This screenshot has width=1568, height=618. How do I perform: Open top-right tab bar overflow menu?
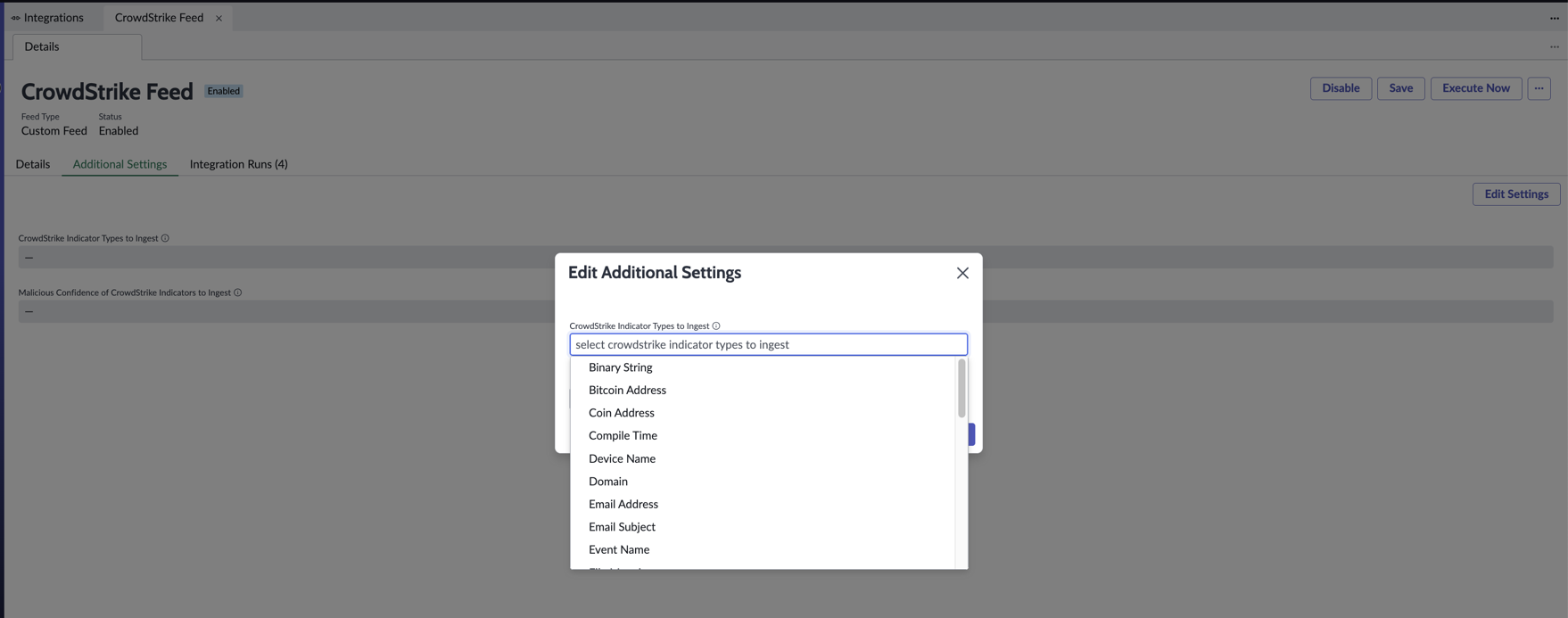[1555, 18]
